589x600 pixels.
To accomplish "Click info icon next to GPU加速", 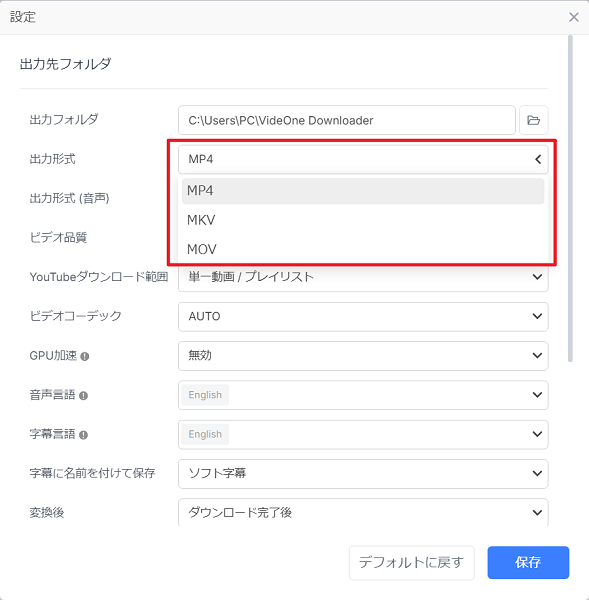I will 85,356.
